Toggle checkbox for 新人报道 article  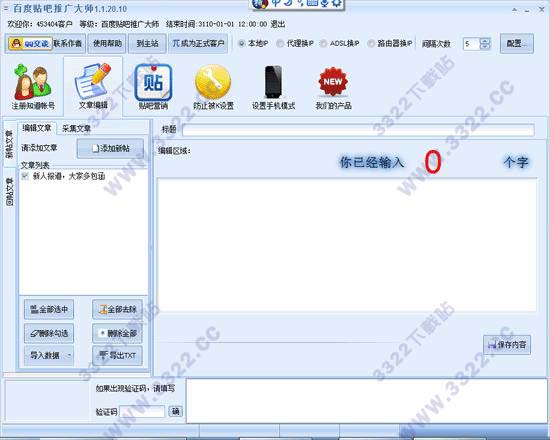click(25, 176)
